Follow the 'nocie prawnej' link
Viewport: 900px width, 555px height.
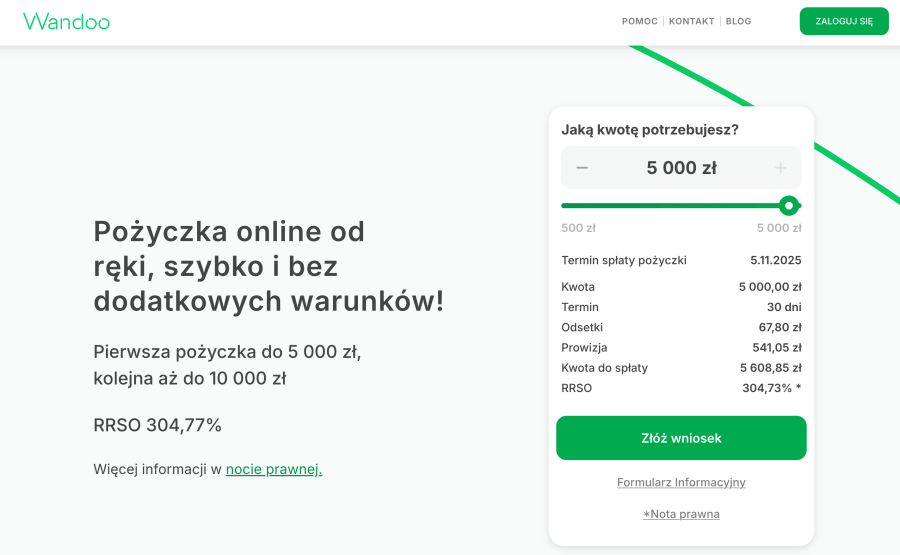[274, 469]
